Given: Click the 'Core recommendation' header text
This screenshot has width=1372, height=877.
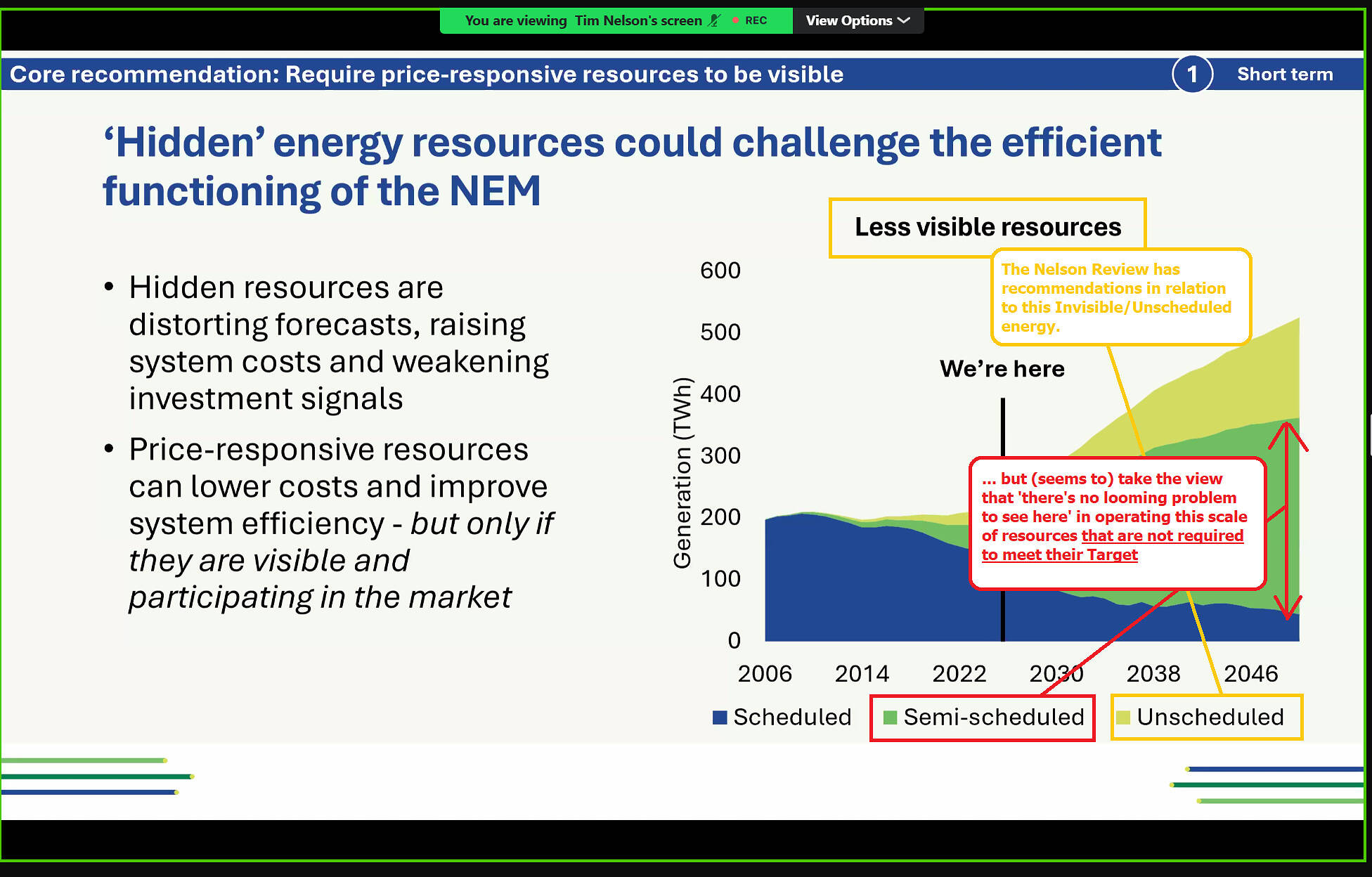Looking at the screenshot, I should tap(426, 74).
